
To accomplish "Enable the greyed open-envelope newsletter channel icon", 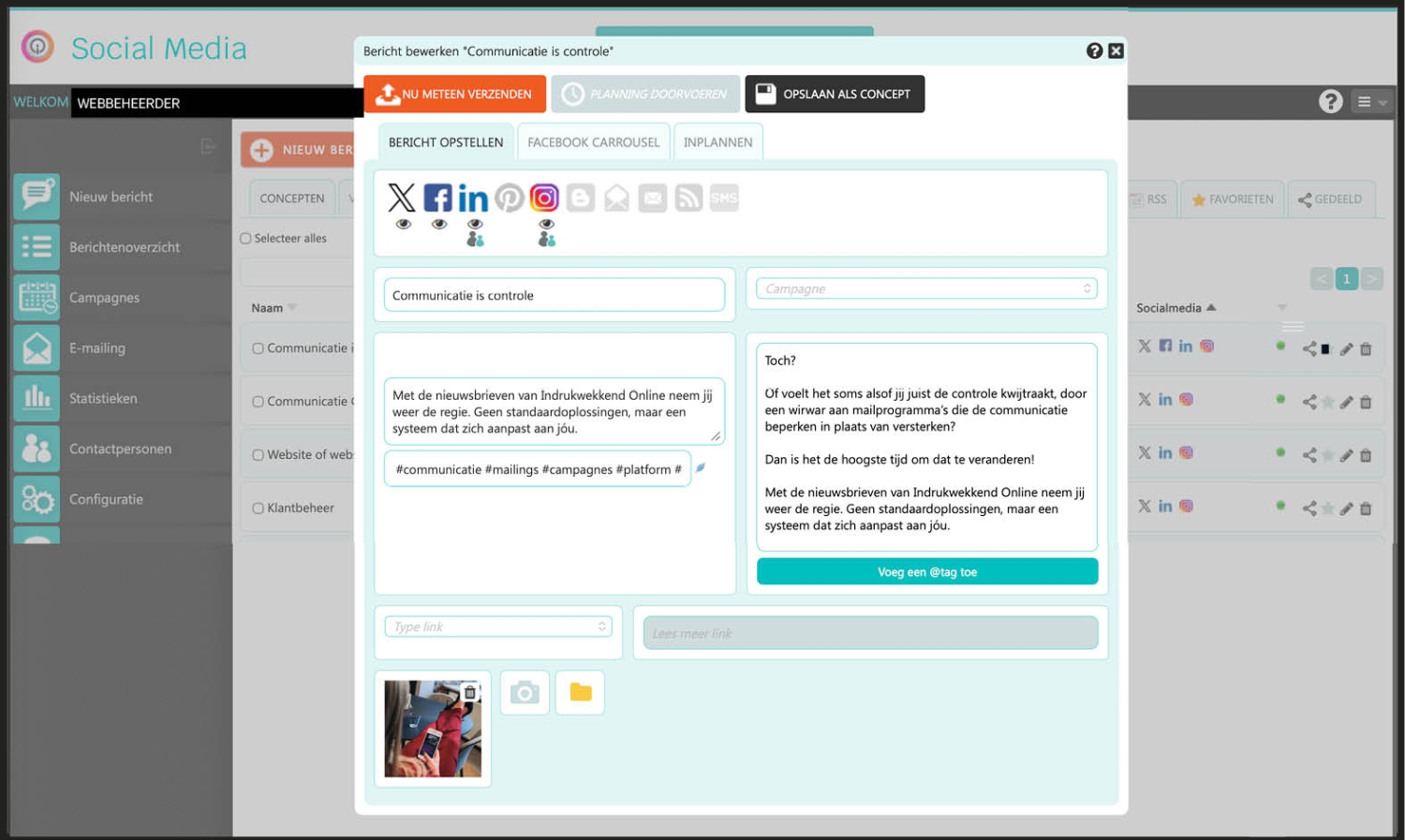I will click(616, 198).
